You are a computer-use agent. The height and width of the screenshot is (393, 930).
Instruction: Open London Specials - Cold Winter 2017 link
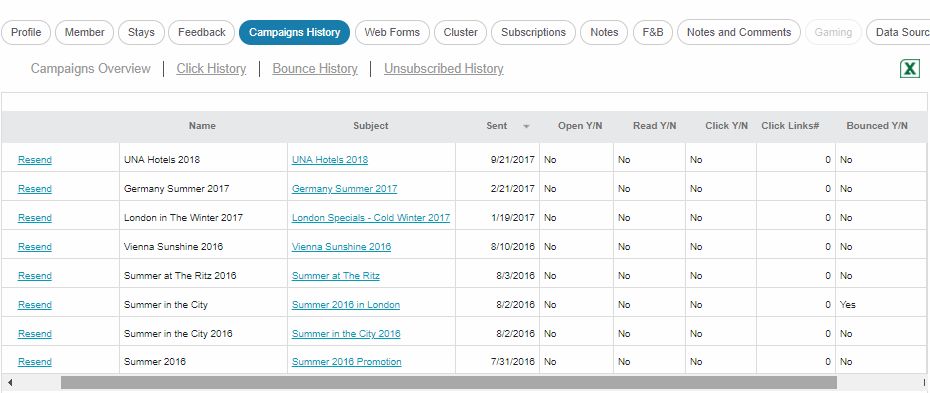(371, 218)
